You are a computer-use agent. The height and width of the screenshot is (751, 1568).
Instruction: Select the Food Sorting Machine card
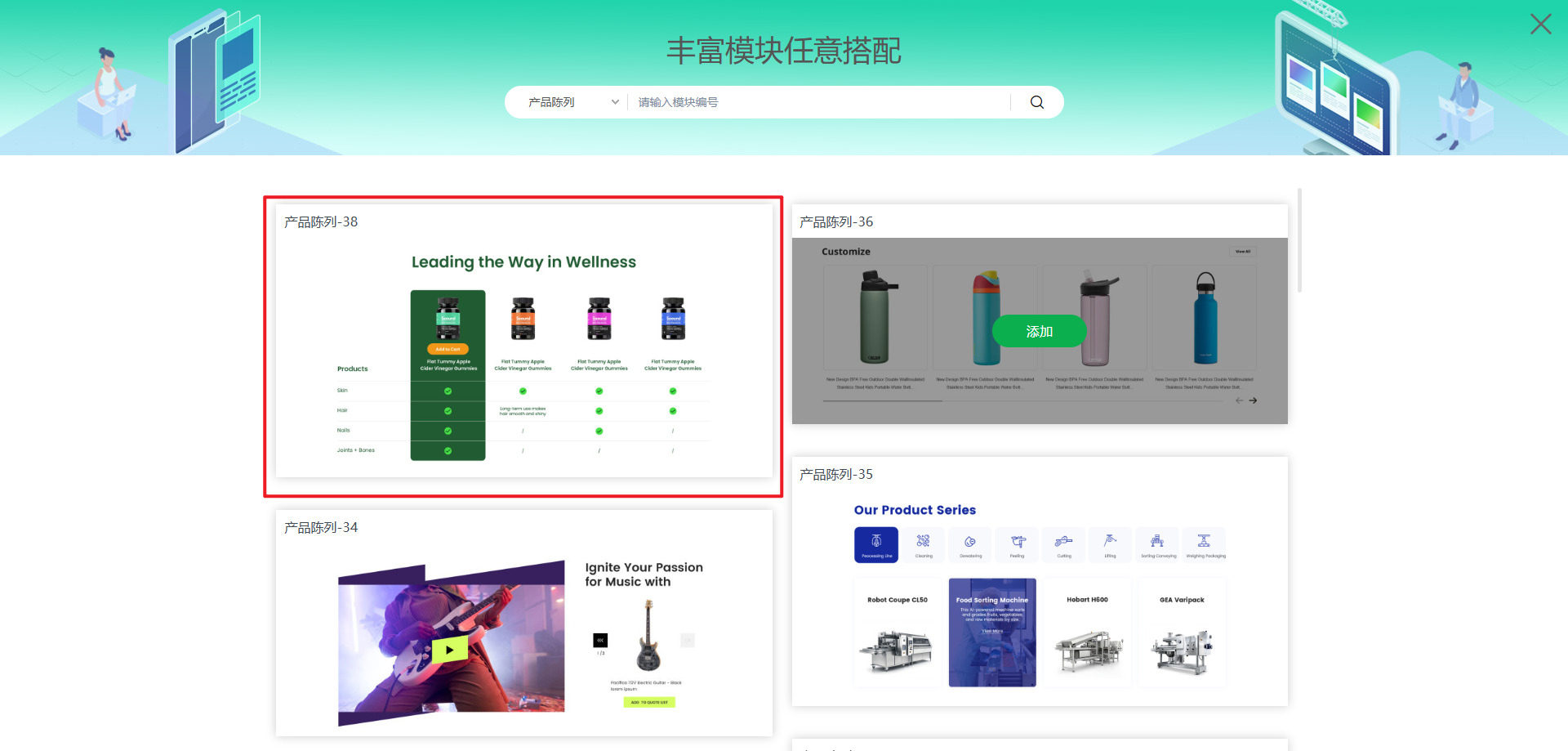click(992, 632)
